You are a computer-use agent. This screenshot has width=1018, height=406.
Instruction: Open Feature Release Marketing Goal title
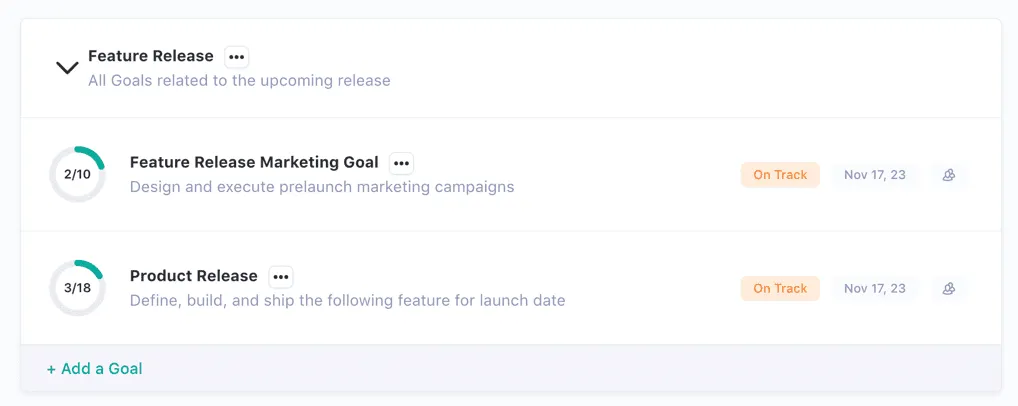coord(254,162)
